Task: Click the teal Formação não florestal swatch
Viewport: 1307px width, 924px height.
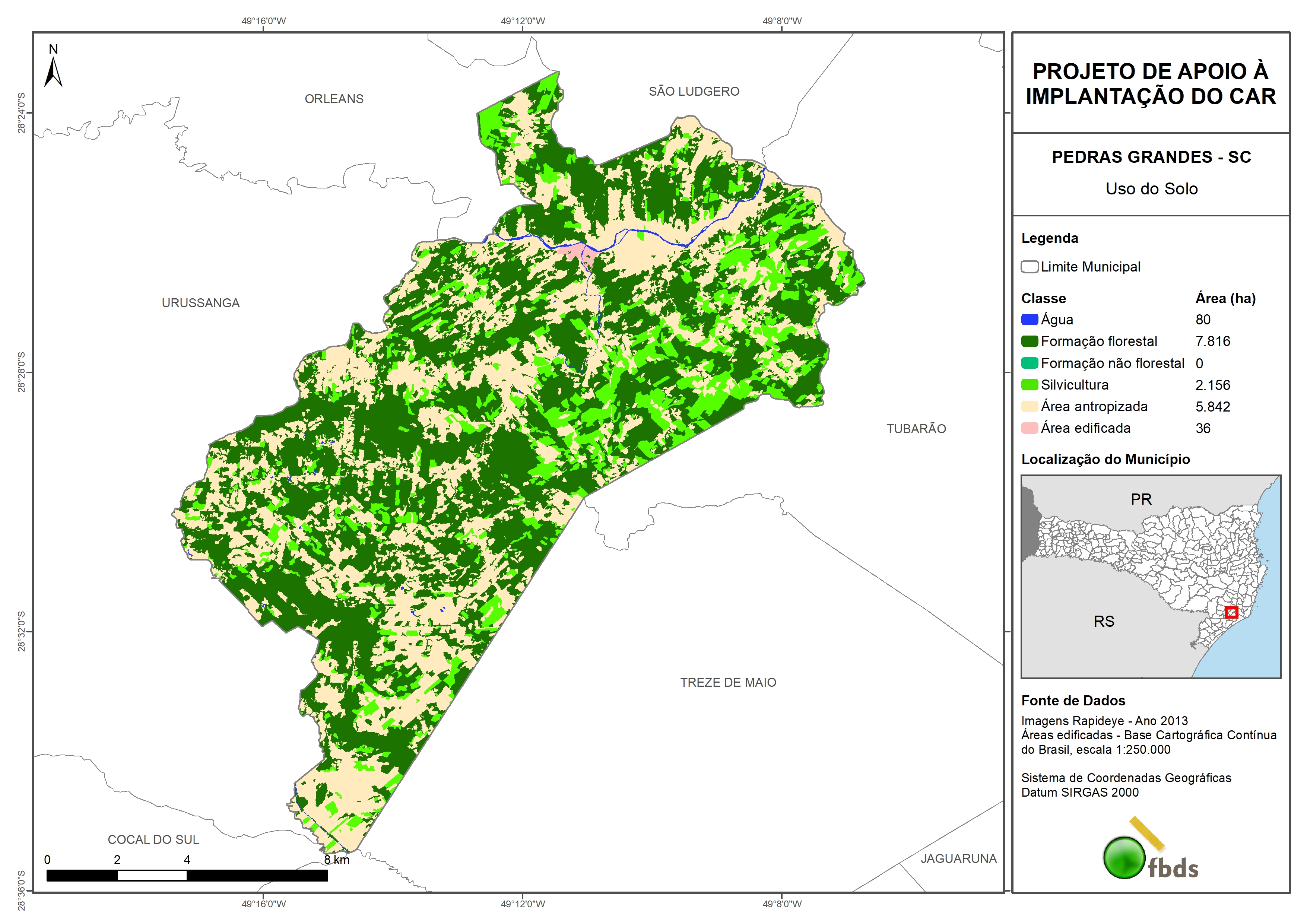Action: 1029,363
